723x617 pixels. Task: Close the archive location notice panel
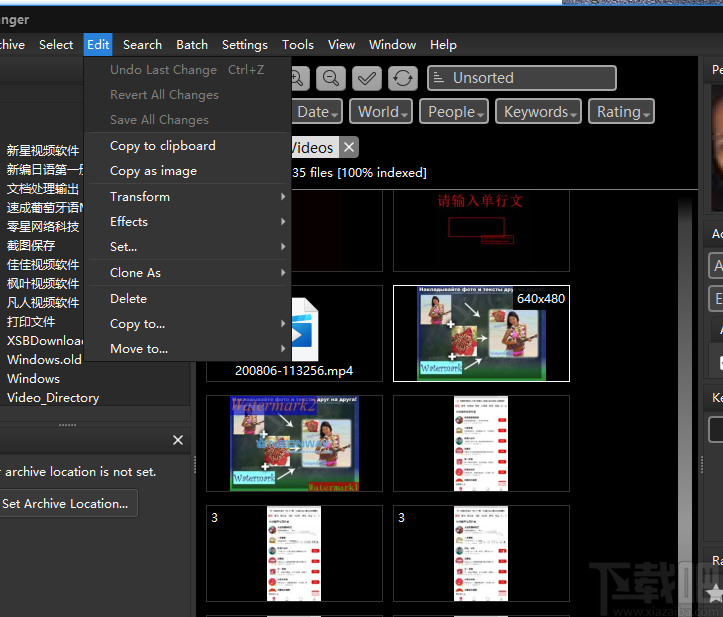[x=178, y=440]
